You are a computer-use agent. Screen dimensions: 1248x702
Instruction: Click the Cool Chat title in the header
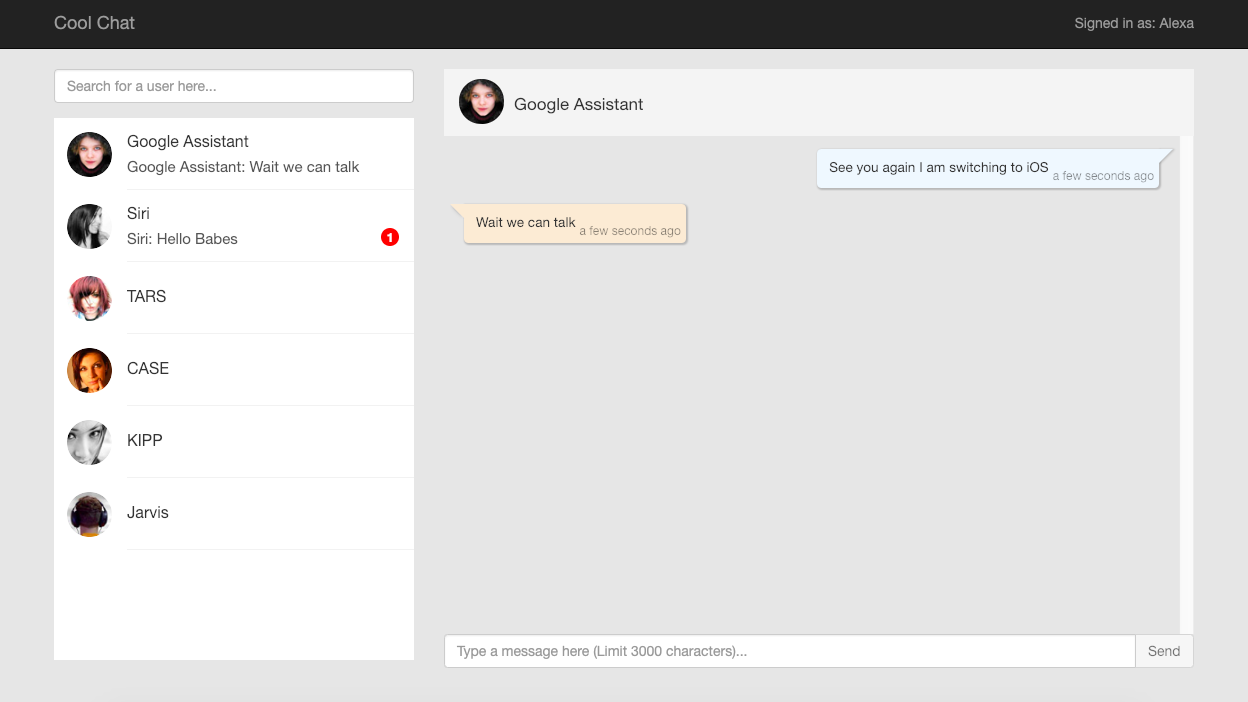pyautogui.click(x=94, y=23)
